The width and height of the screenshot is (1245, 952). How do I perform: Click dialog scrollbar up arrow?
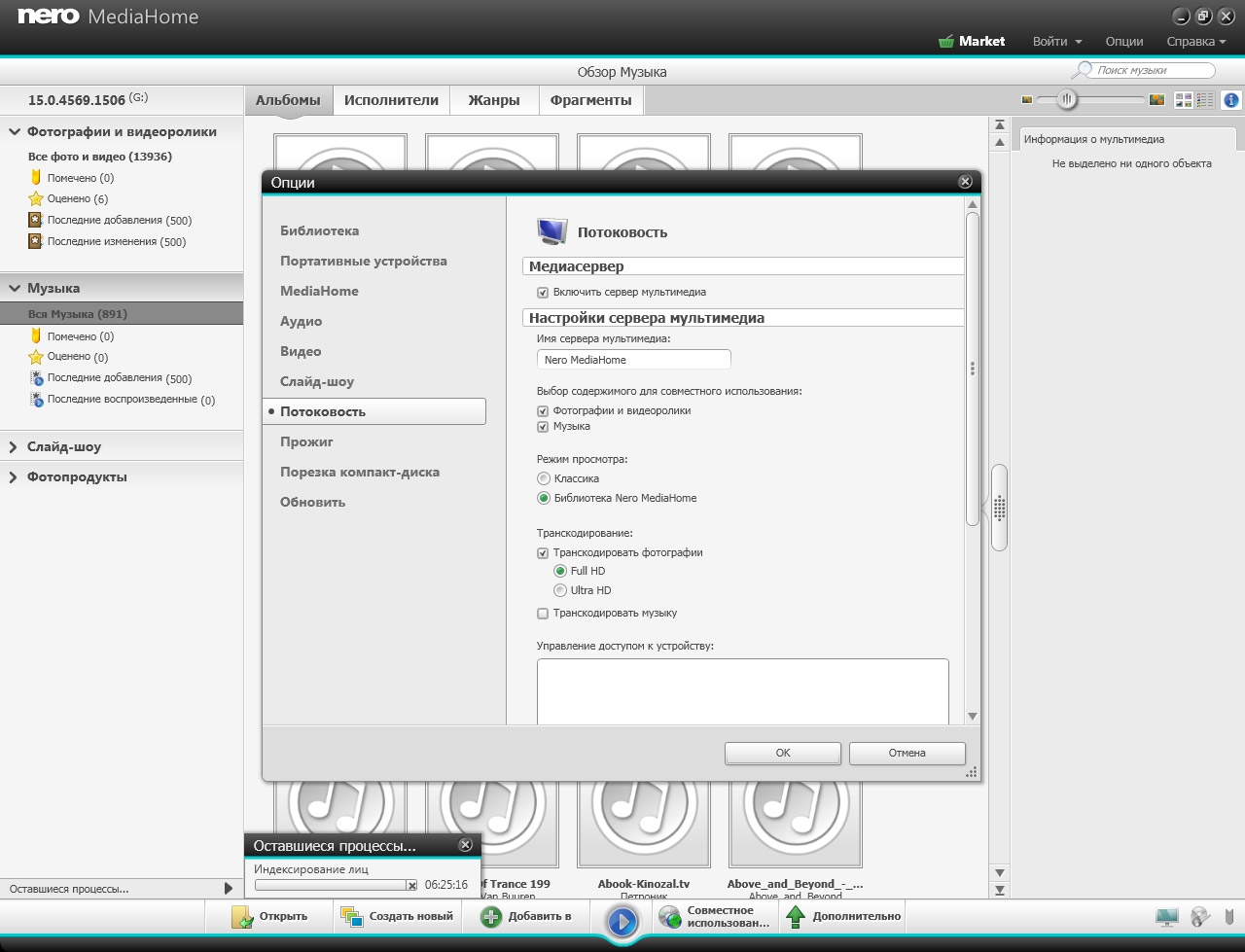point(973,204)
